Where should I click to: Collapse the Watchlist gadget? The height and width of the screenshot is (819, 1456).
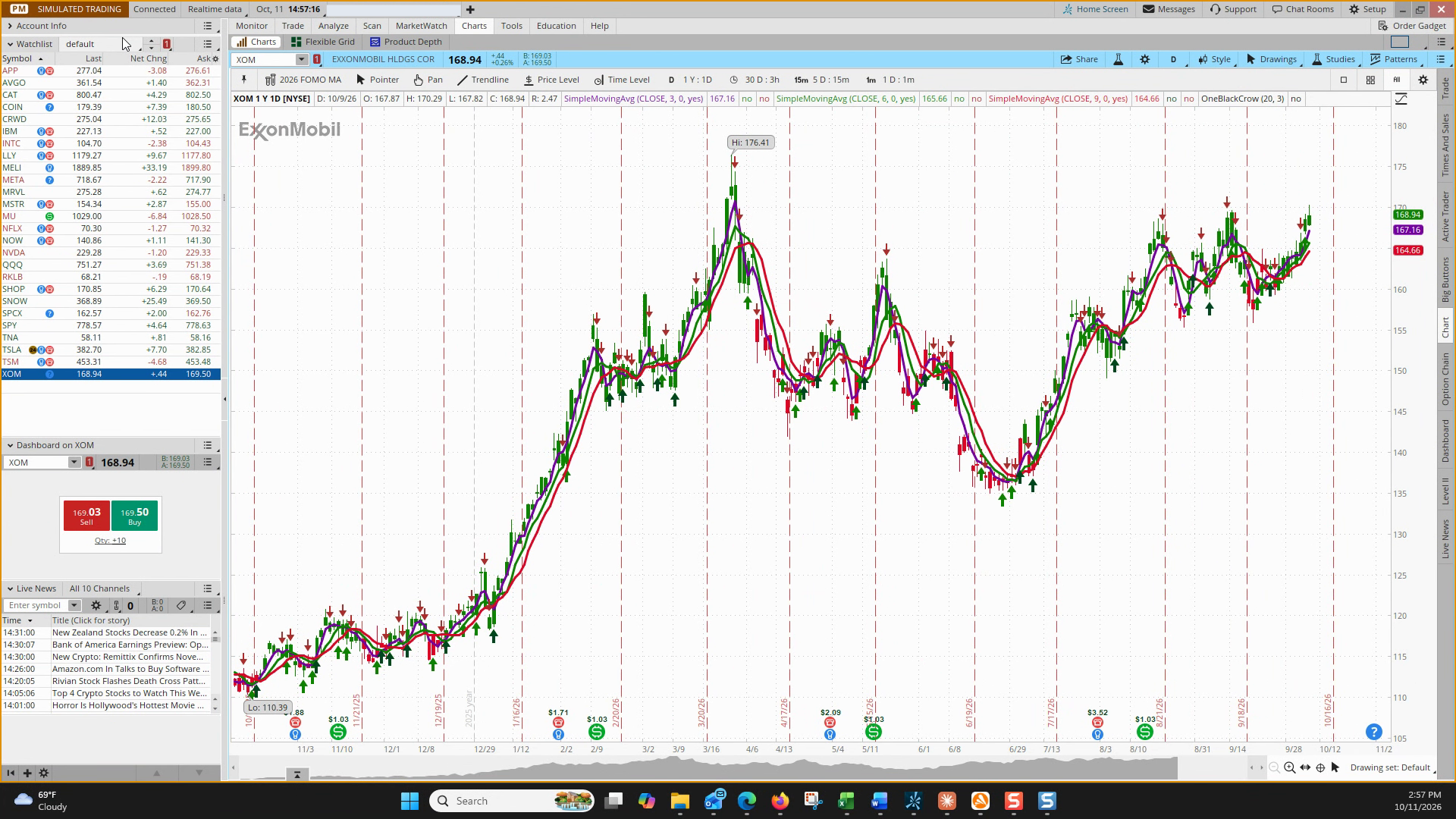click(10, 44)
